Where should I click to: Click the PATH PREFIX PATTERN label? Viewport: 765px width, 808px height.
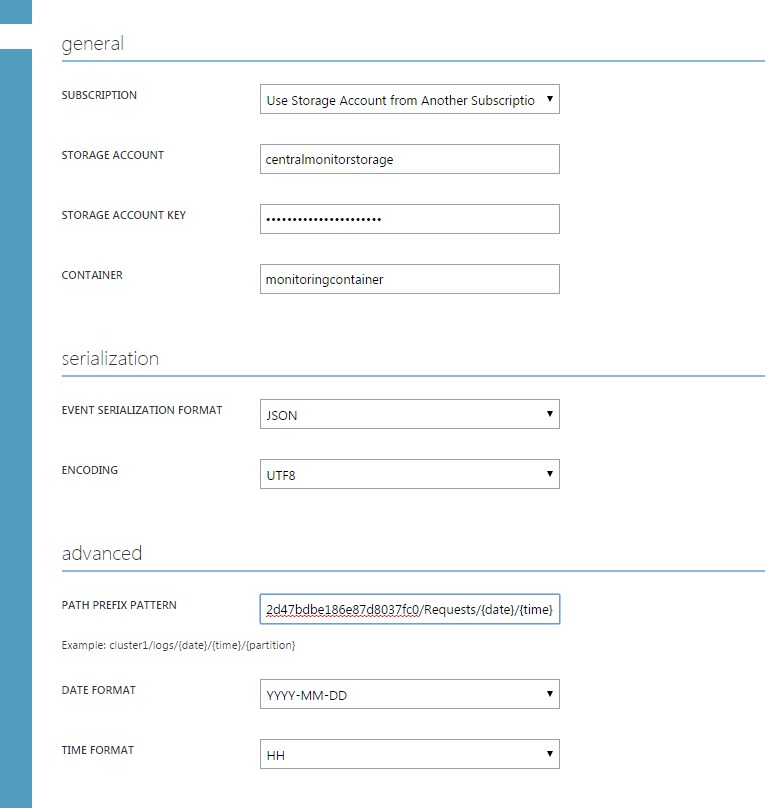pyautogui.click(x=119, y=605)
